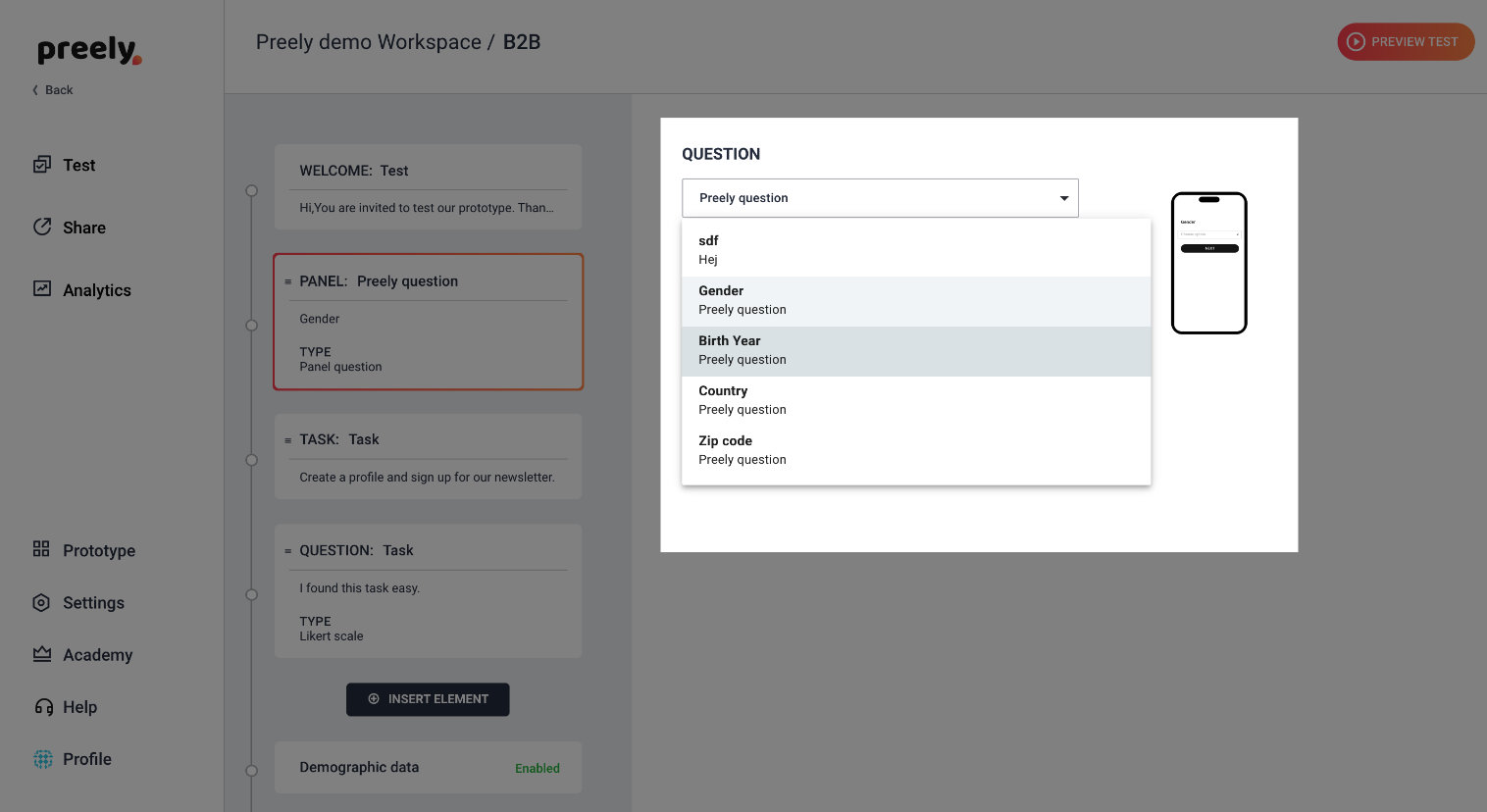Click the phone preview thumbnail
Viewport: 1487px width, 812px height.
1209,263
